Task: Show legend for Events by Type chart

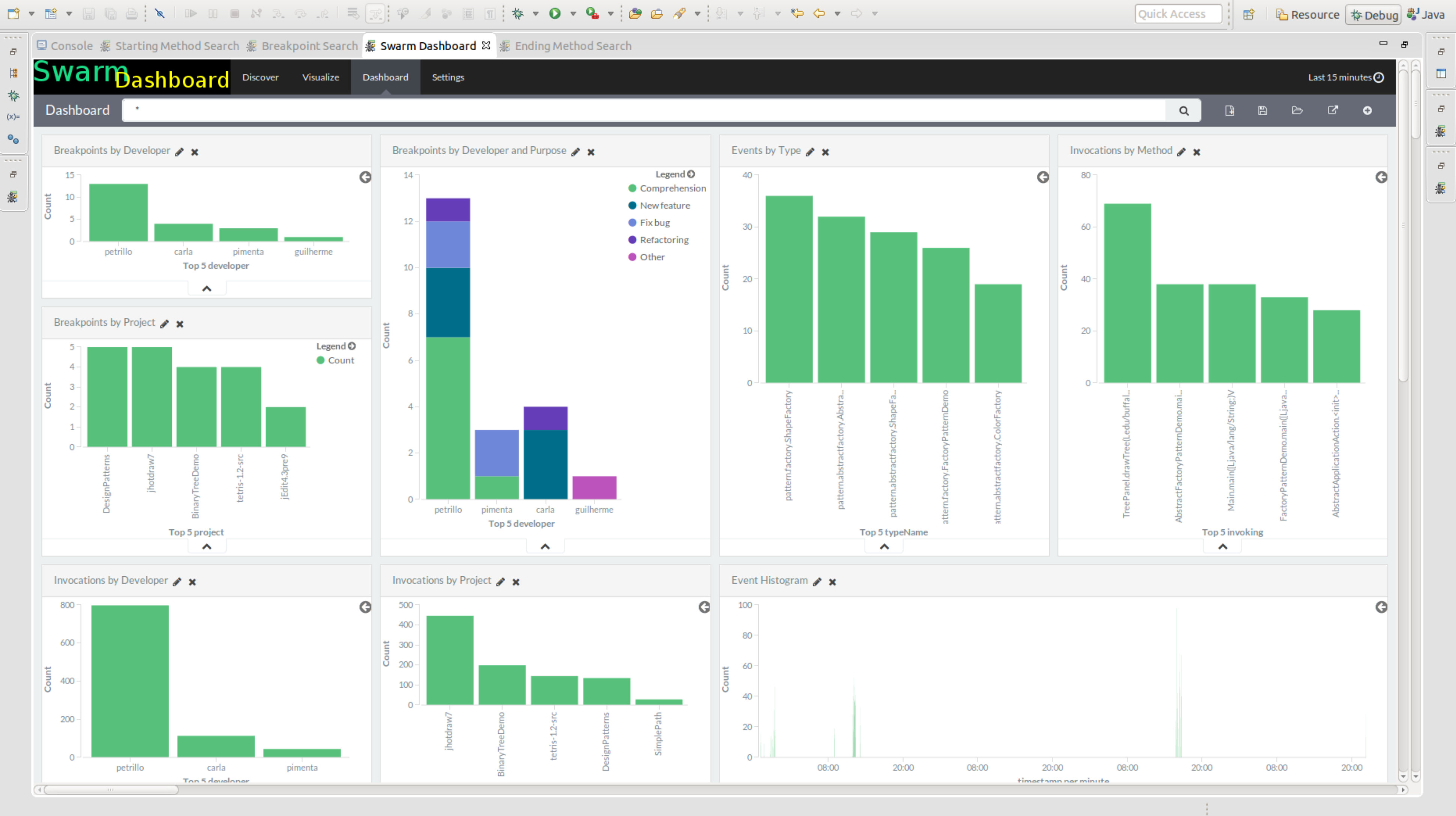Action: [1043, 177]
